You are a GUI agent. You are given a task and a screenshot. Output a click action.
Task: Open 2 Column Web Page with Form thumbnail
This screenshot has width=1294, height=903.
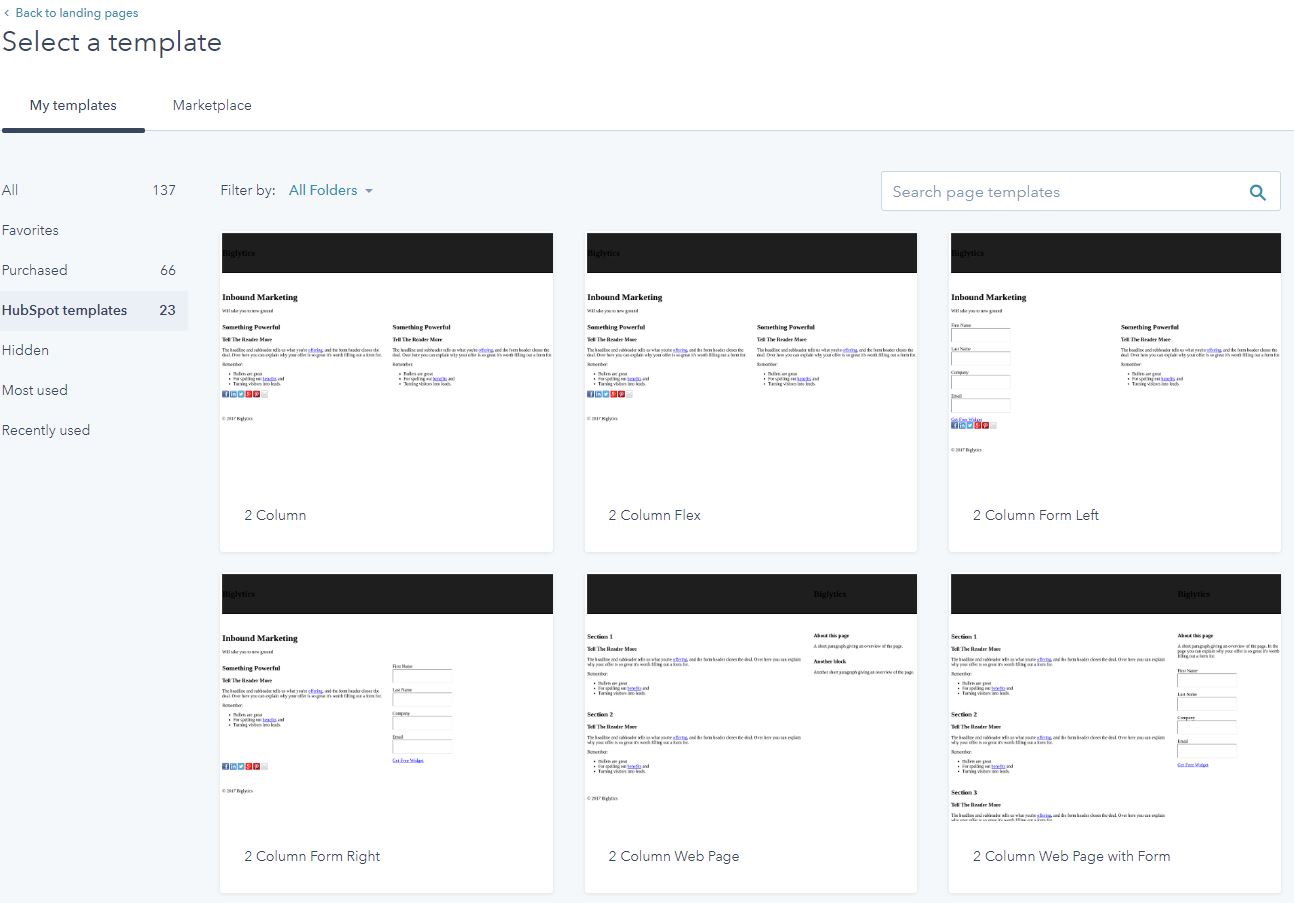tap(1115, 697)
